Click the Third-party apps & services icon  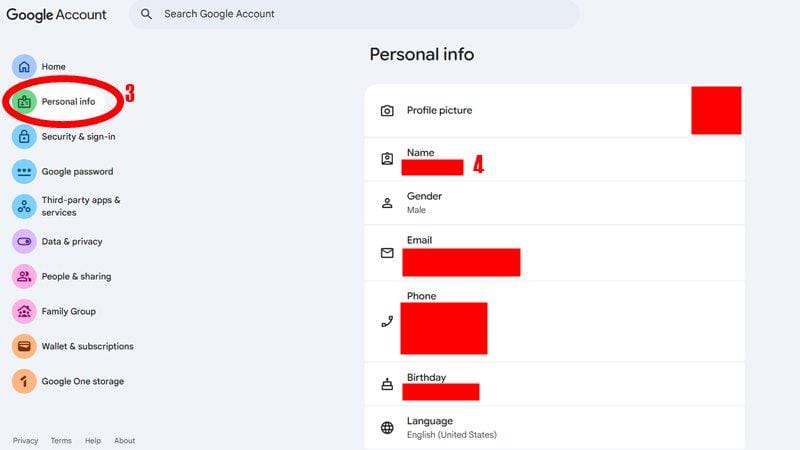point(24,206)
